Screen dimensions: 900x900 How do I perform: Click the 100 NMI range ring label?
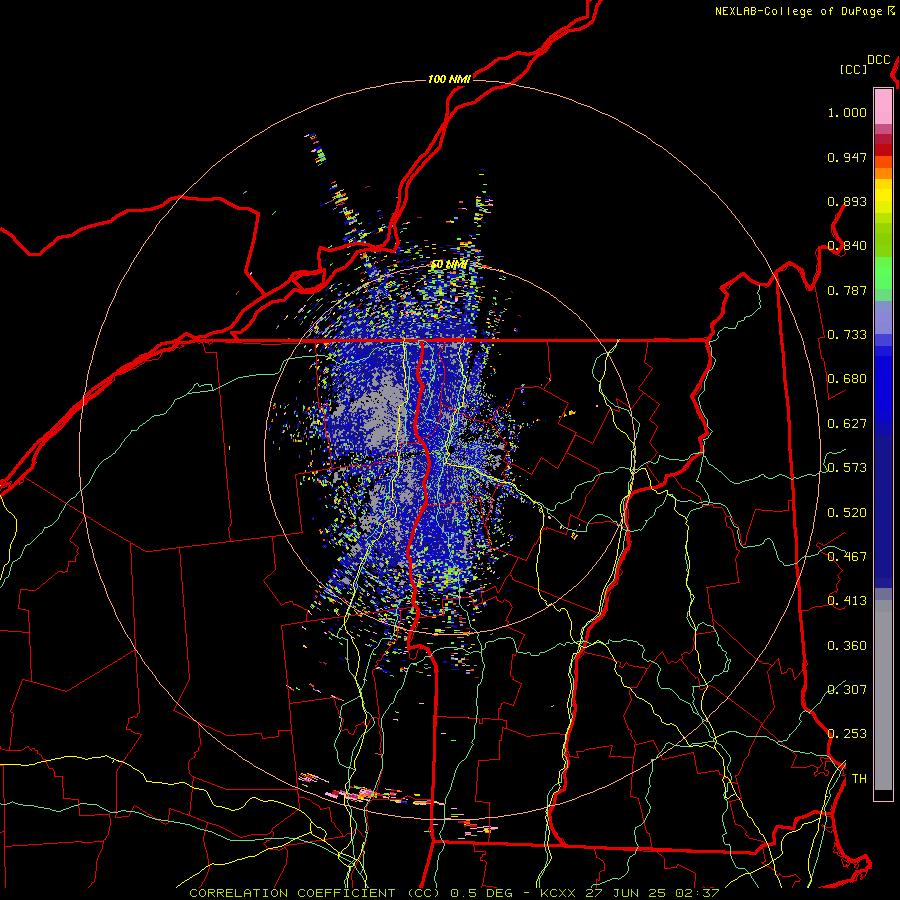pos(449,79)
